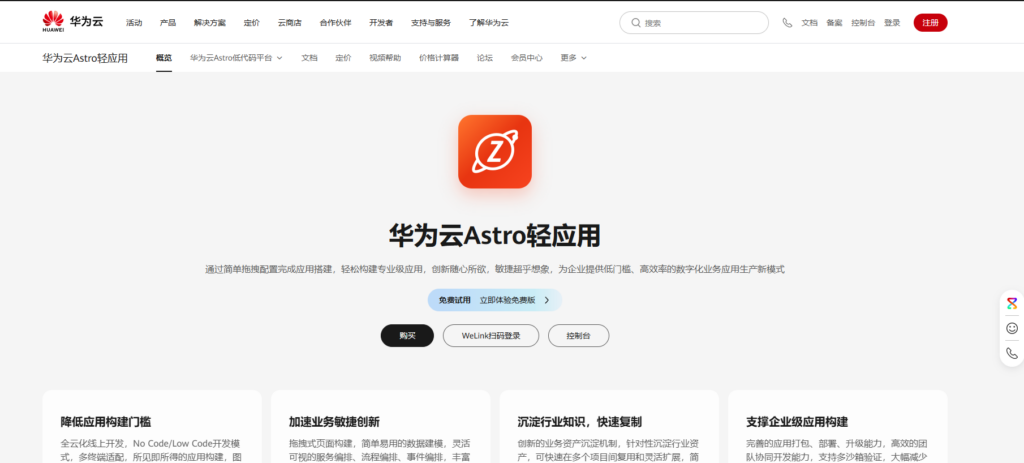The width and height of the screenshot is (1024, 463).
Task: Click the Huawei Cloud logo
Action: [x=66, y=22]
